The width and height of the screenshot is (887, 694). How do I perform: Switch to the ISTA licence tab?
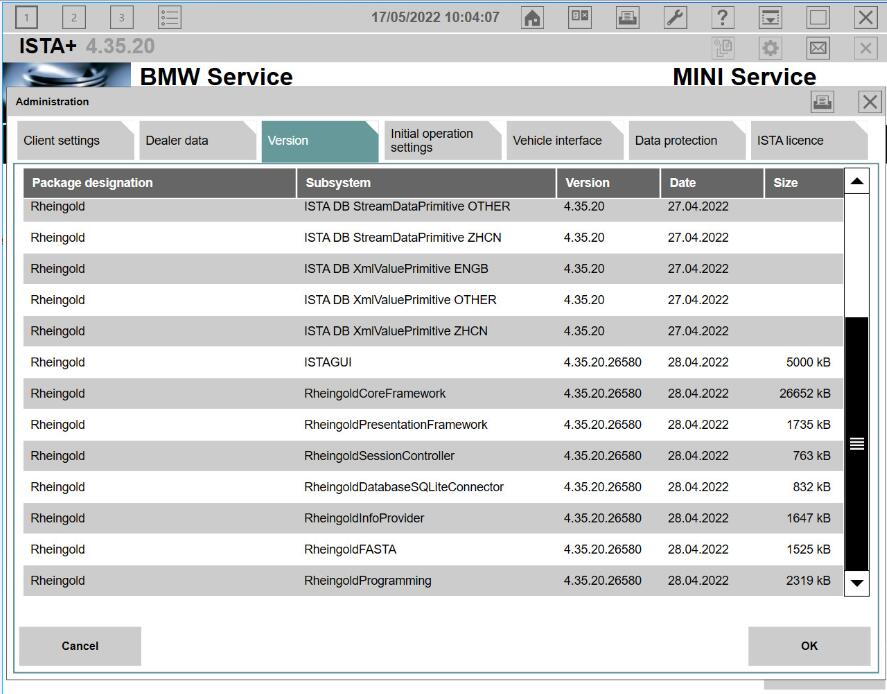[x=809, y=141]
